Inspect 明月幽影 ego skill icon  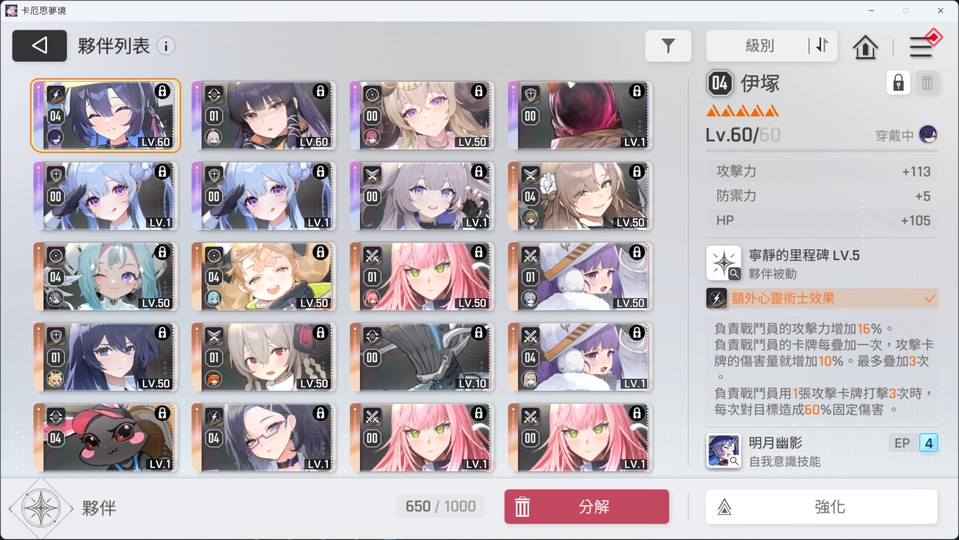point(724,451)
